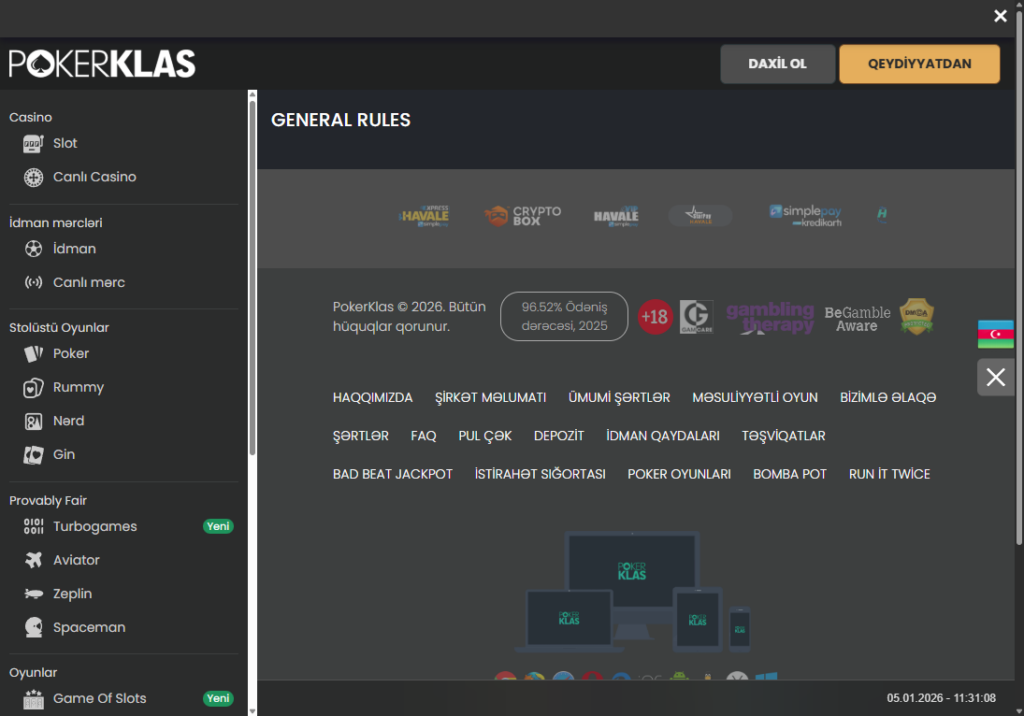Click the Crypto Box payment logo
Screen dimensions: 1024x716
523,216
